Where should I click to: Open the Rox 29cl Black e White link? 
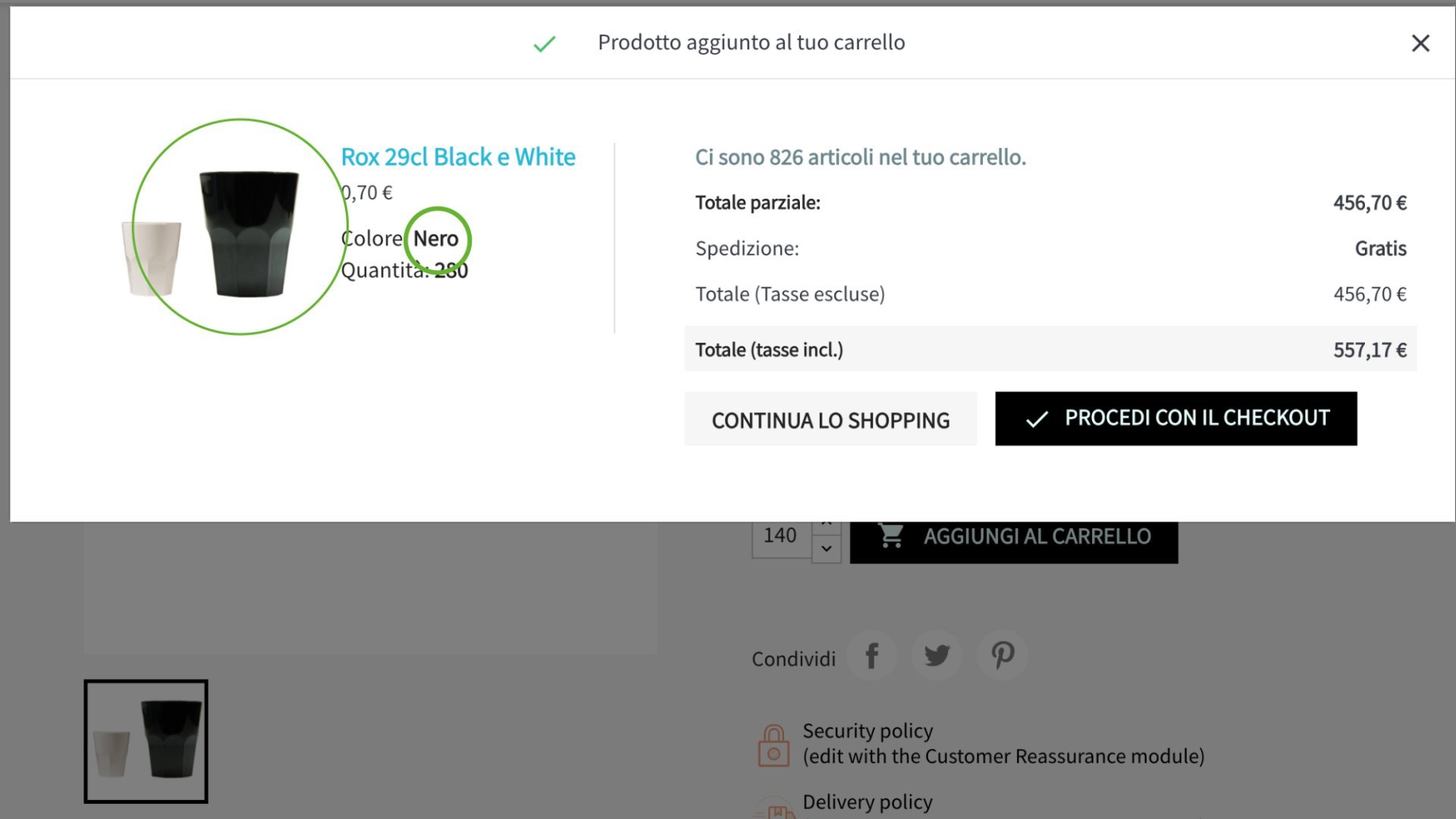click(x=458, y=157)
